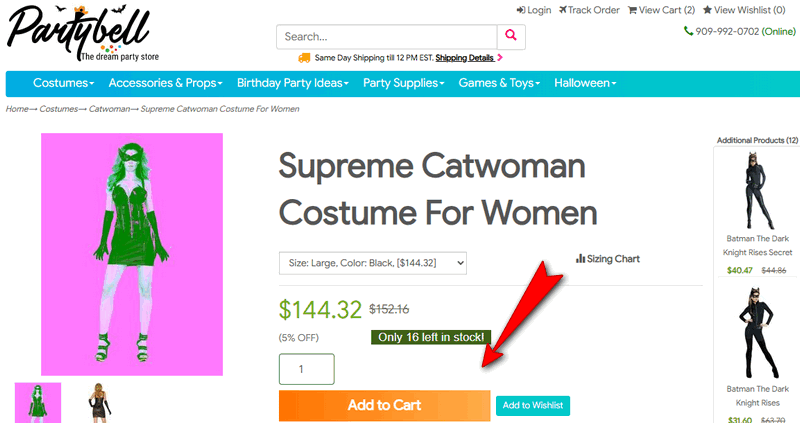Open the Halloween menu
This screenshot has height=423, width=800.
pos(585,83)
